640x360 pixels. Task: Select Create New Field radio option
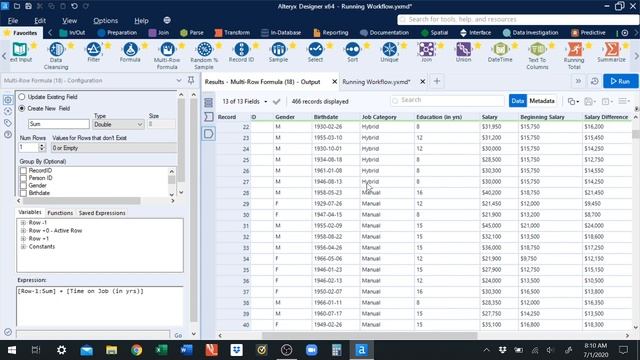[22, 108]
